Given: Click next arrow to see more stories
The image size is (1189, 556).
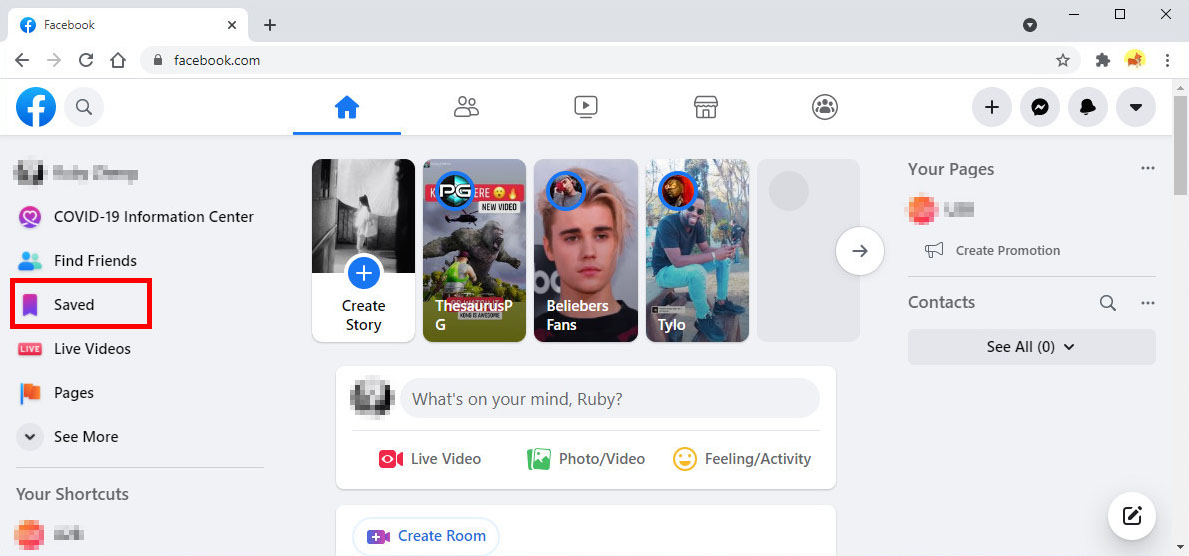Looking at the screenshot, I should click(860, 251).
